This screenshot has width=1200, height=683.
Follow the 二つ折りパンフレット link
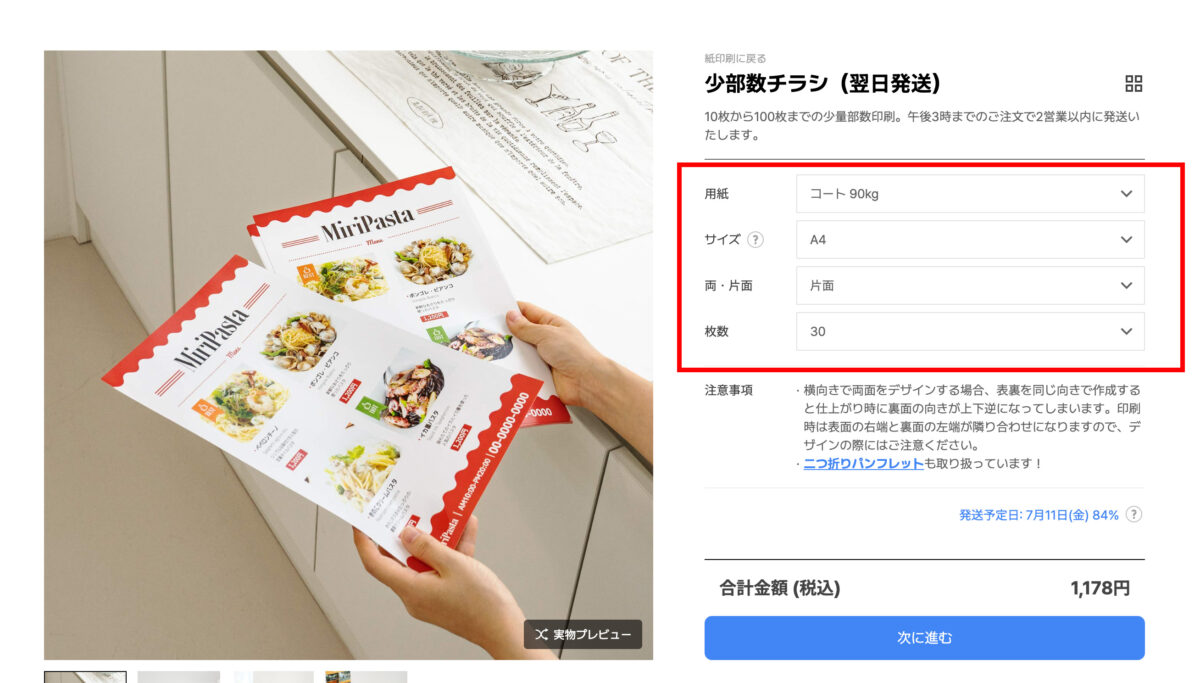pyautogui.click(x=863, y=464)
